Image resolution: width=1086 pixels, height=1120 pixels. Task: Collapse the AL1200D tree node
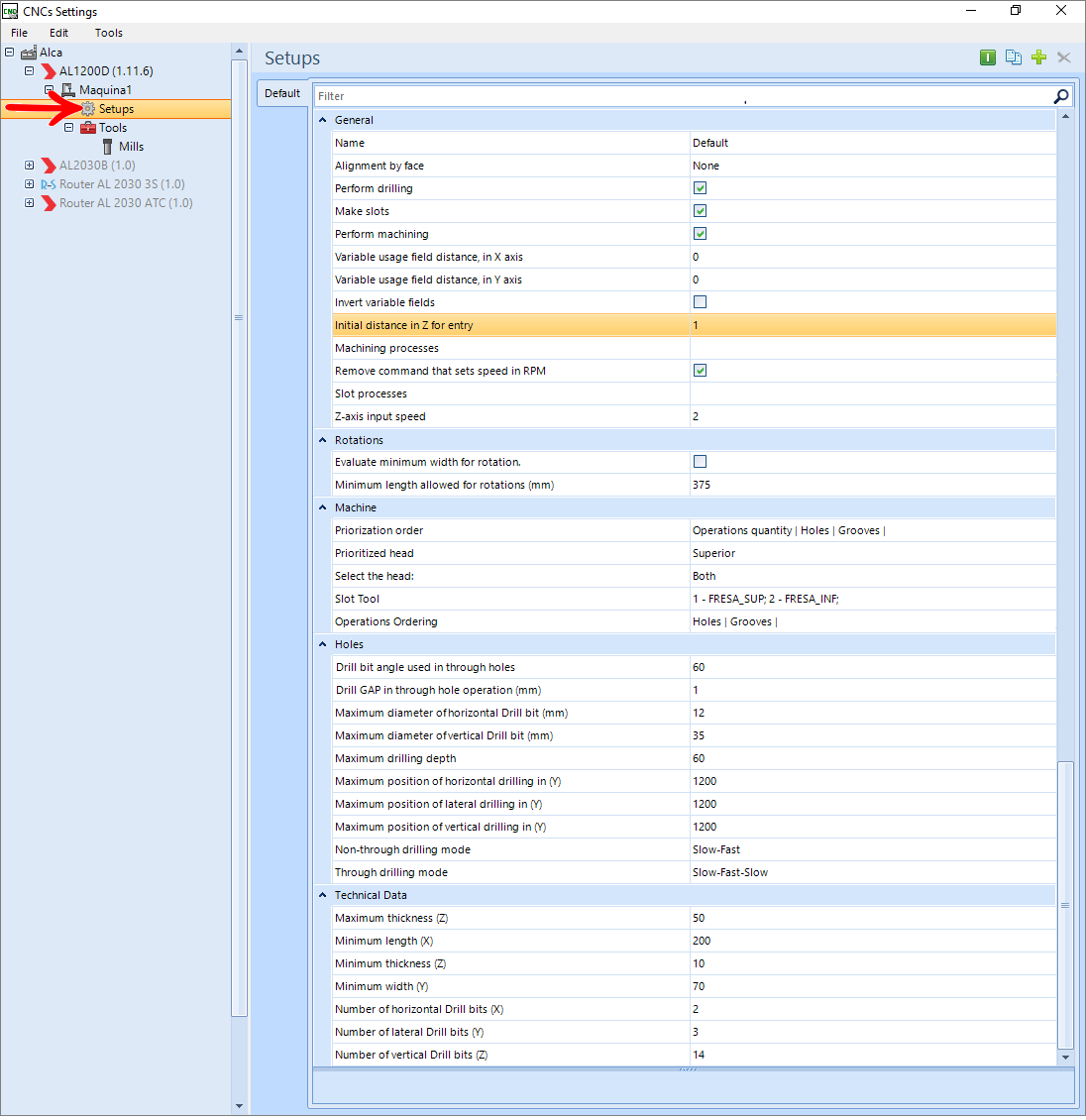pyautogui.click(x=30, y=70)
